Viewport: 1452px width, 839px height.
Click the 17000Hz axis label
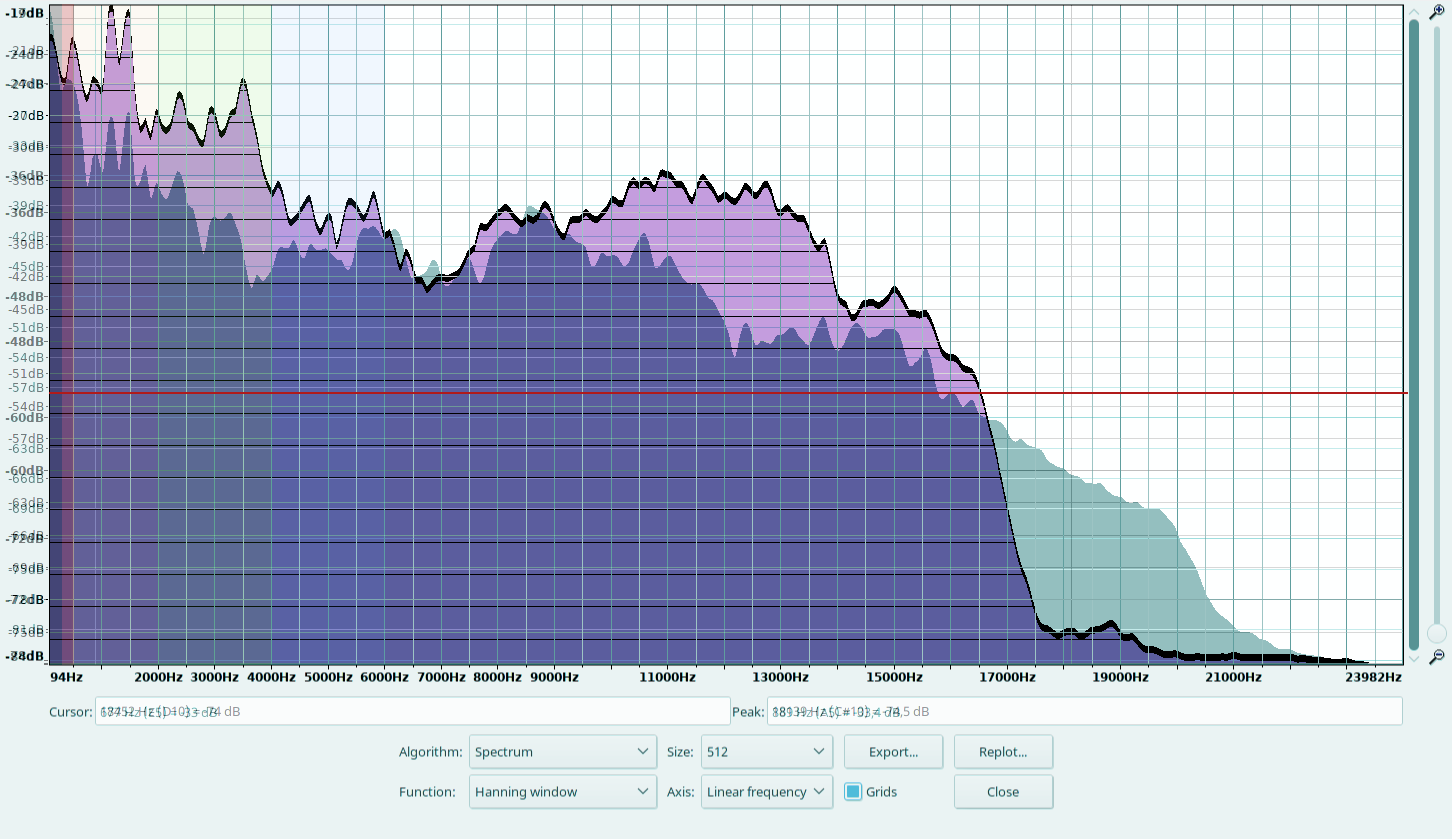click(x=1007, y=677)
